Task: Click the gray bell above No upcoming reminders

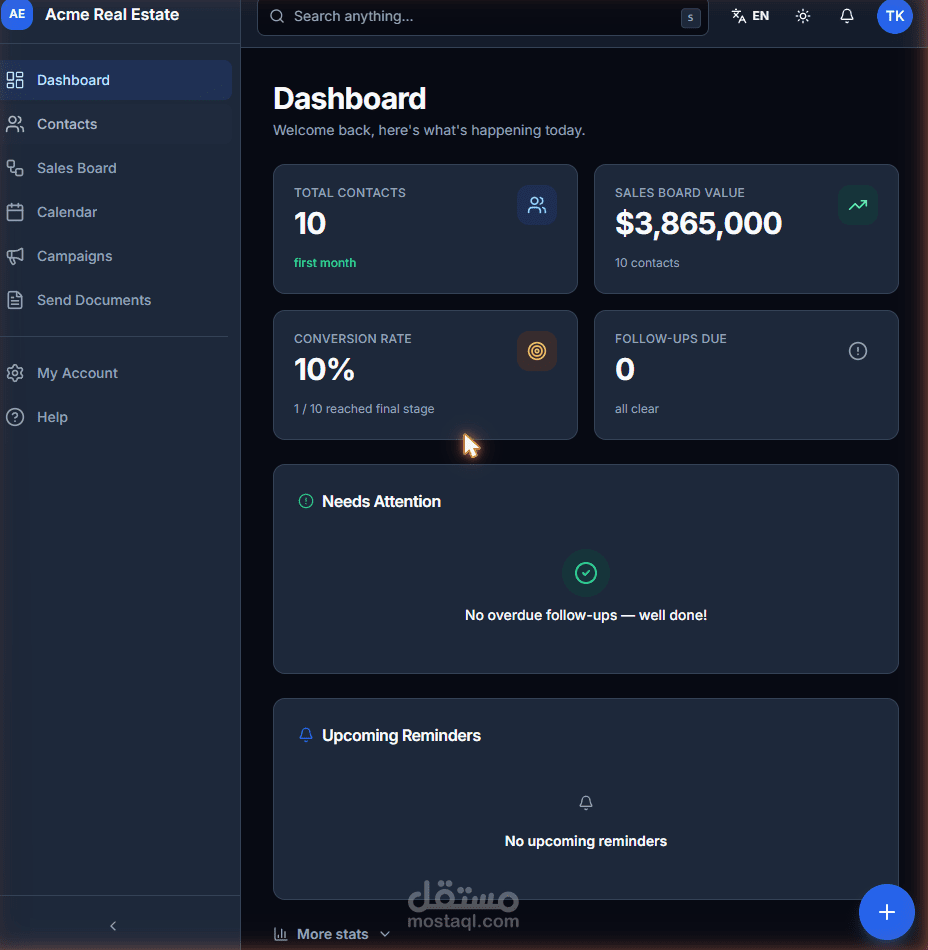Action: (x=586, y=803)
